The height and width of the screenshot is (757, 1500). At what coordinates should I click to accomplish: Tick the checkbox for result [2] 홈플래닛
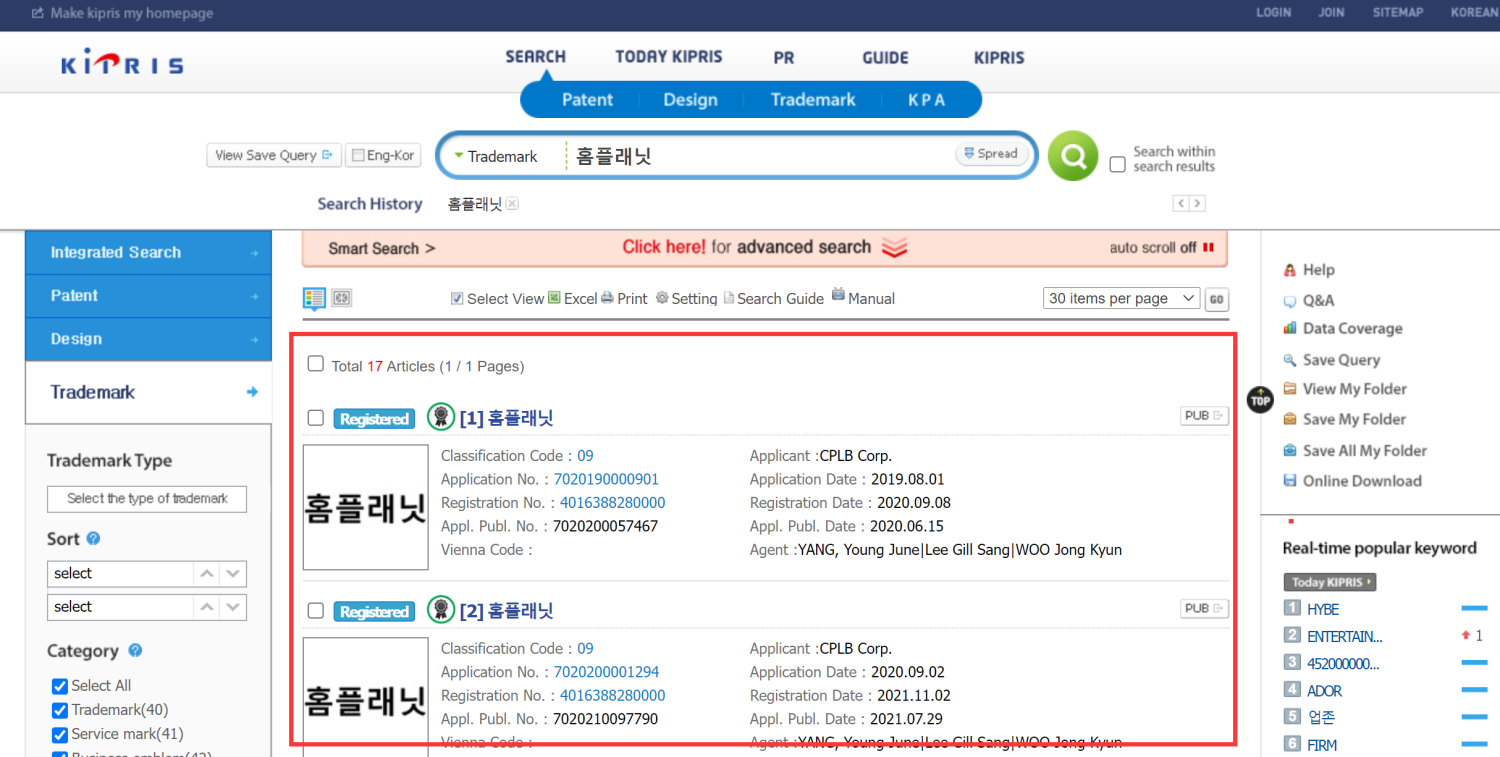point(316,610)
